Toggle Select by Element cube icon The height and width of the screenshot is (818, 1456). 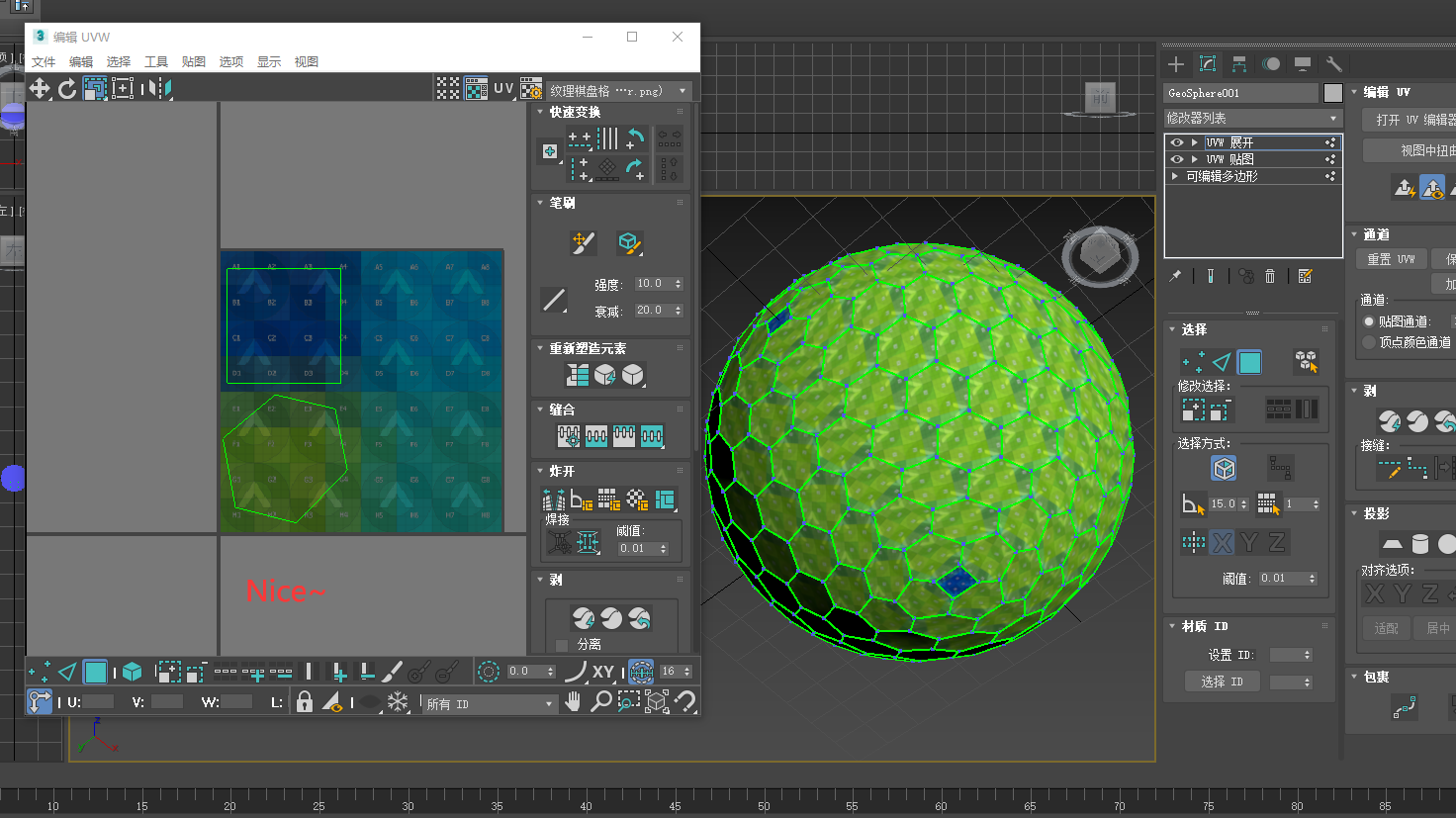coord(132,673)
